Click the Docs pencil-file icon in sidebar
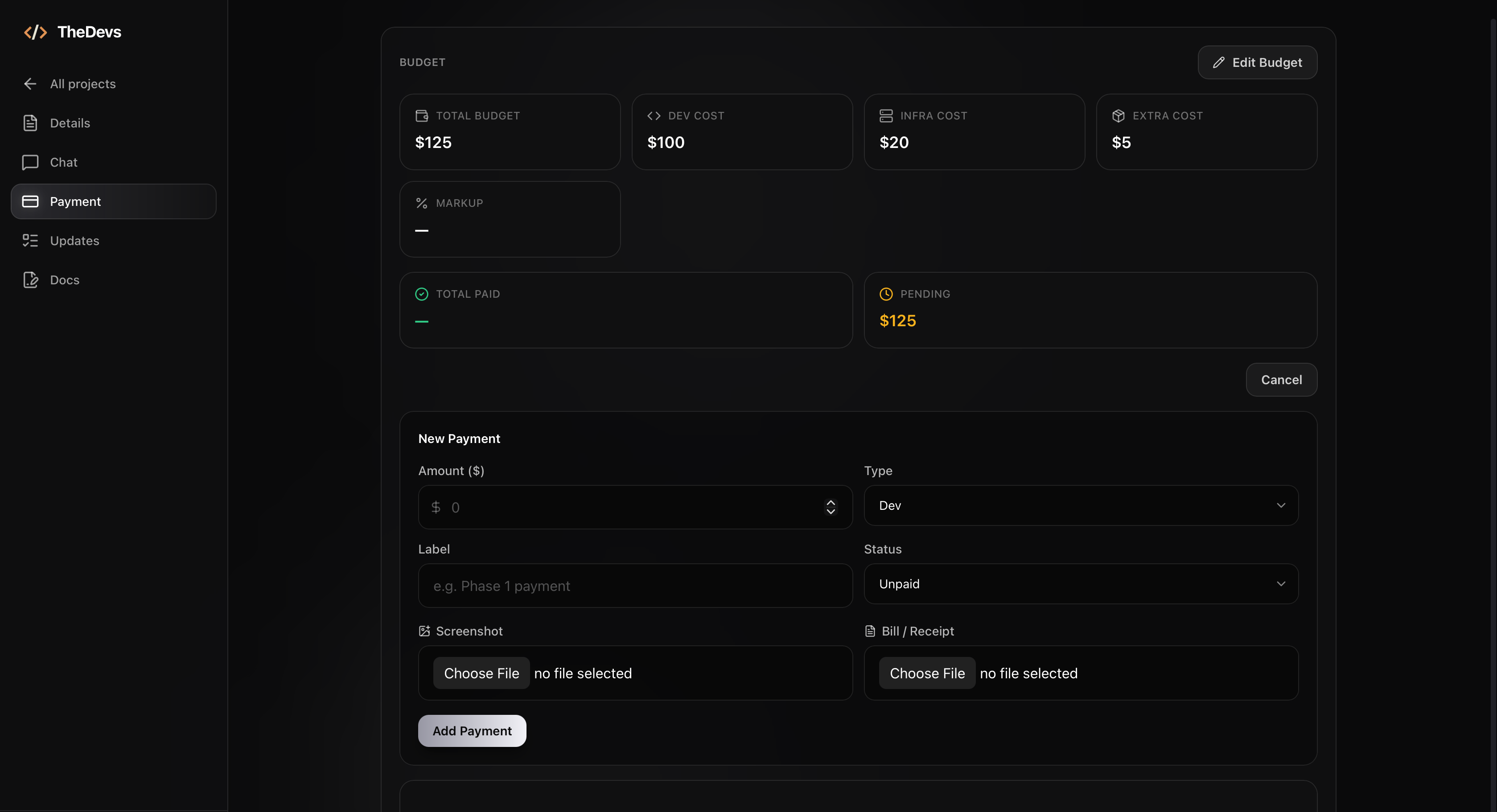 click(30, 280)
